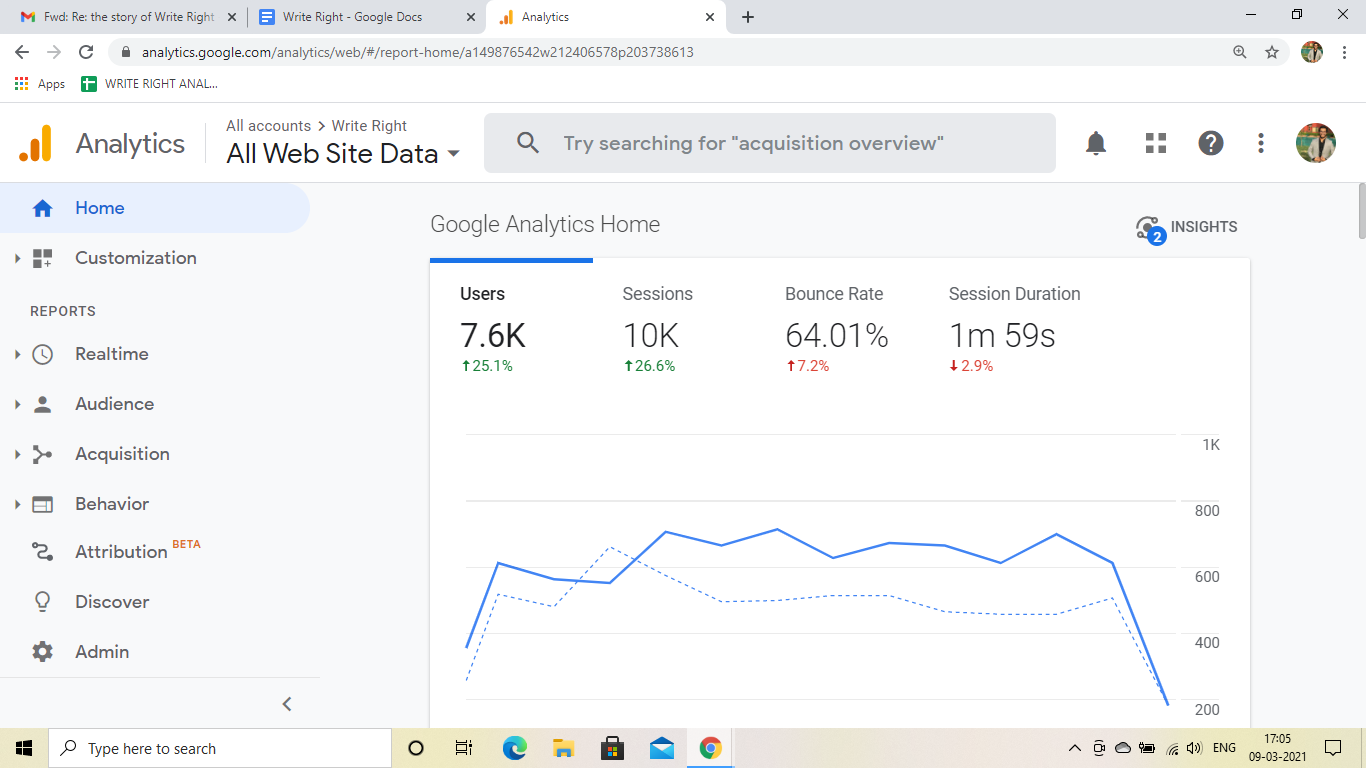Expand the Audience reports arrow
The width and height of the screenshot is (1366, 768).
click(x=17, y=404)
